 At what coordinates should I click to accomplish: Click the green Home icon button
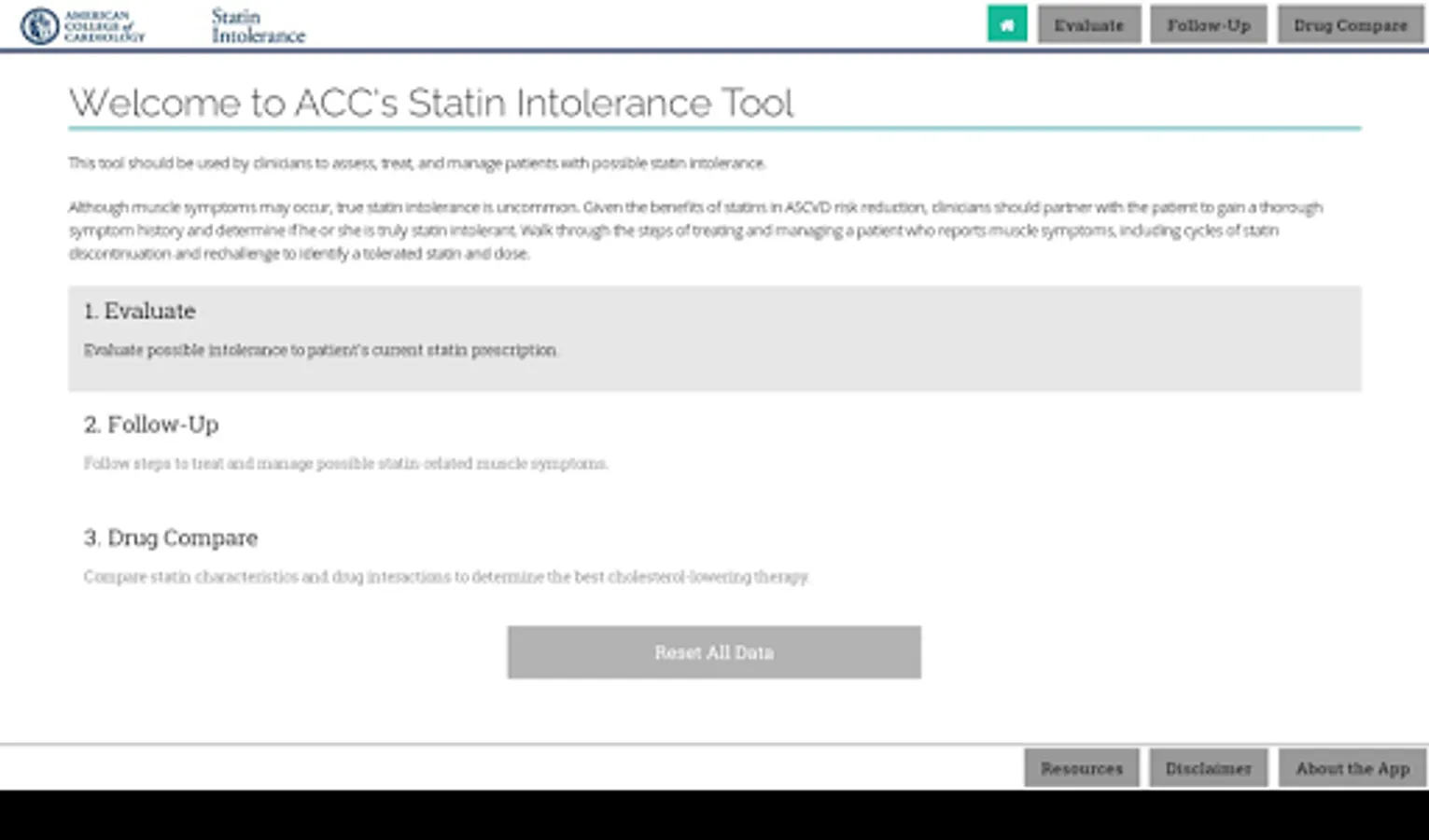[1007, 24]
